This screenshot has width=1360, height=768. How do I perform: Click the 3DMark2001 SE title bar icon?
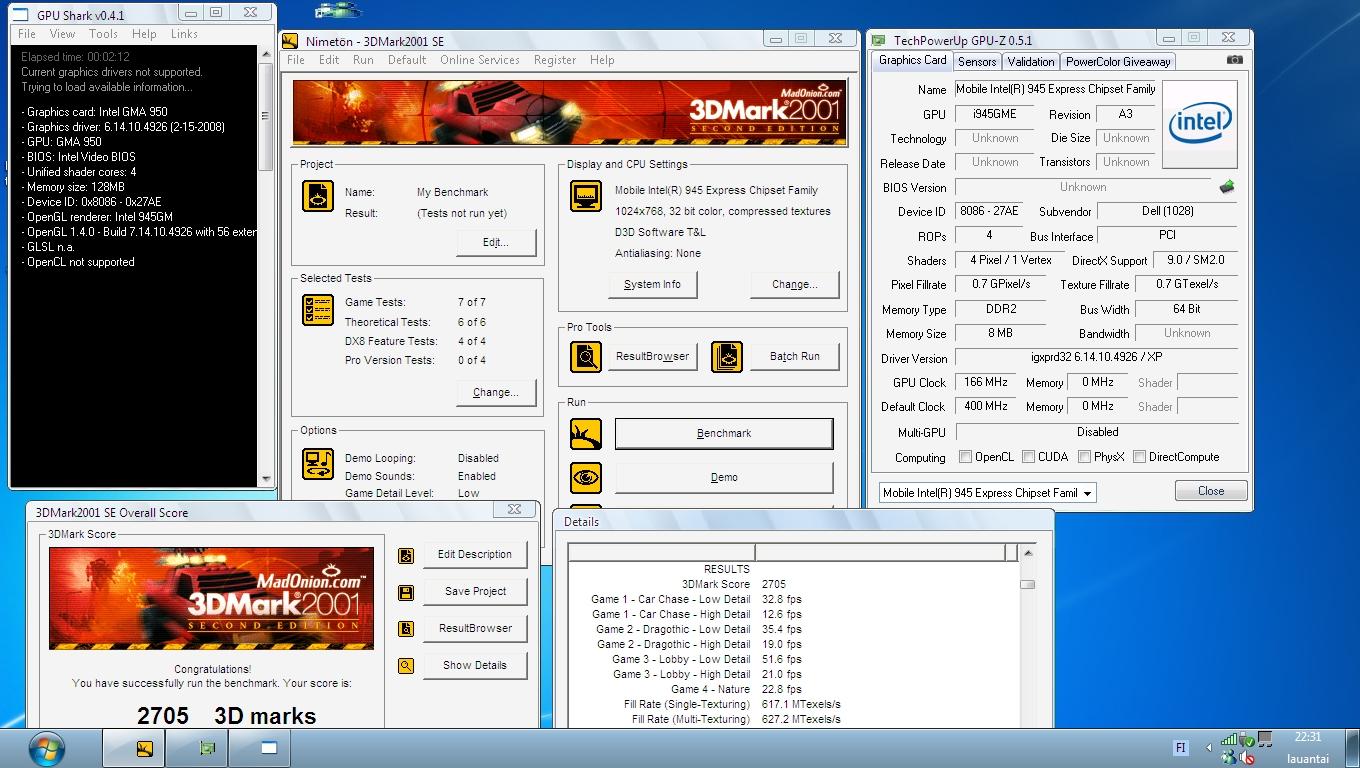click(x=290, y=41)
